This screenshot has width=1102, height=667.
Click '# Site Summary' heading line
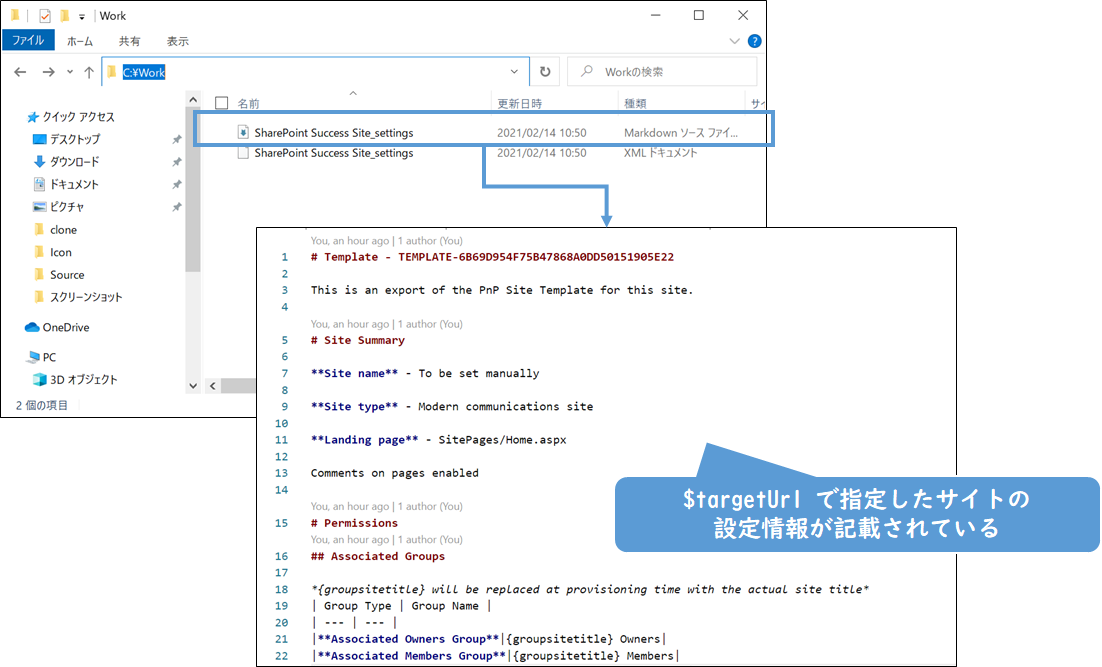pyautogui.click(x=358, y=340)
